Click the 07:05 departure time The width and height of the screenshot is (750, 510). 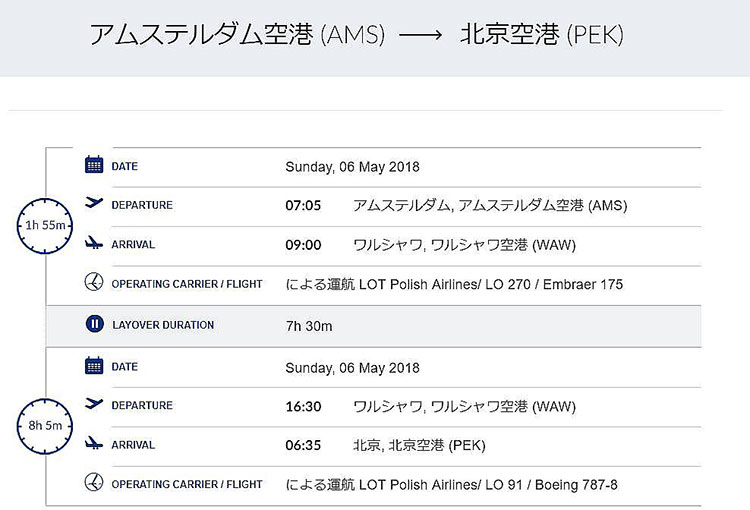303,206
